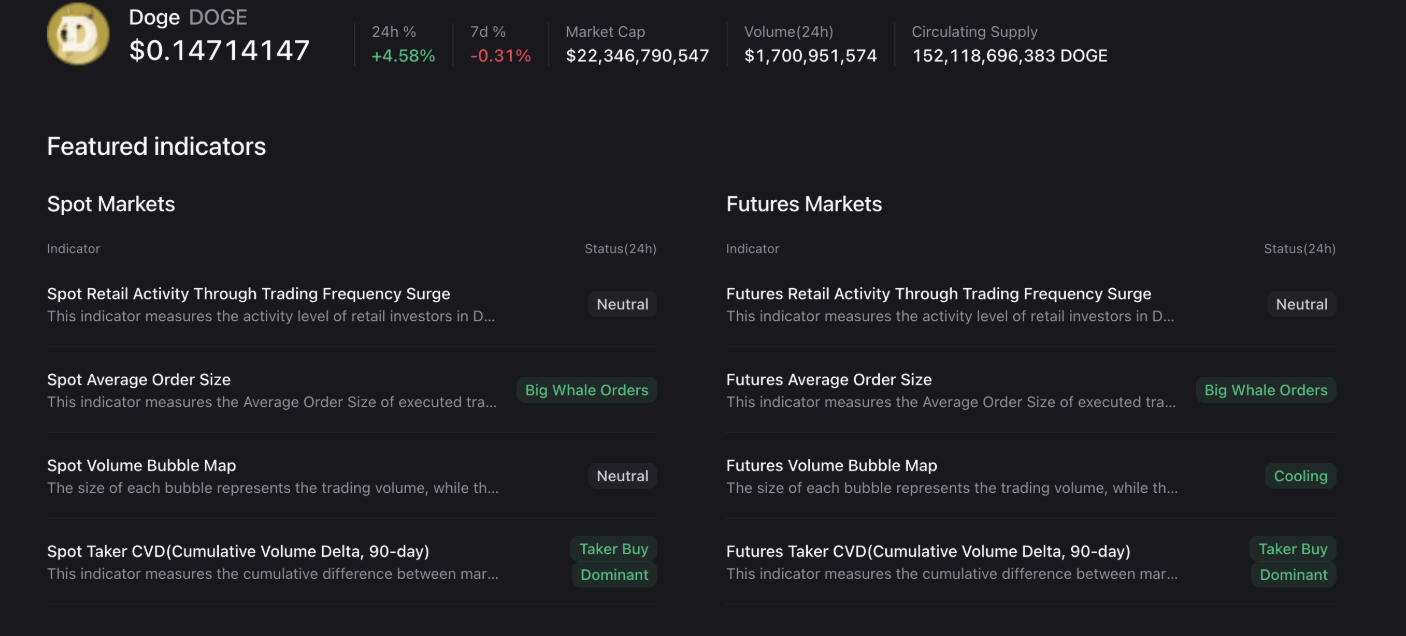The width and height of the screenshot is (1406, 636).
Task: Open the Spot Taker CVD indicator
Action: click(238, 552)
